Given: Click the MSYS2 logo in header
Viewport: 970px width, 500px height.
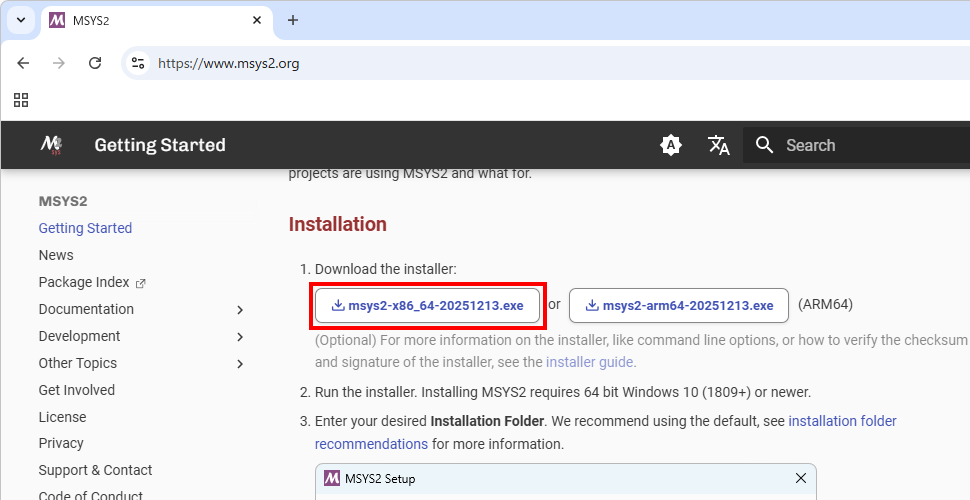Looking at the screenshot, I should (52, 145).
